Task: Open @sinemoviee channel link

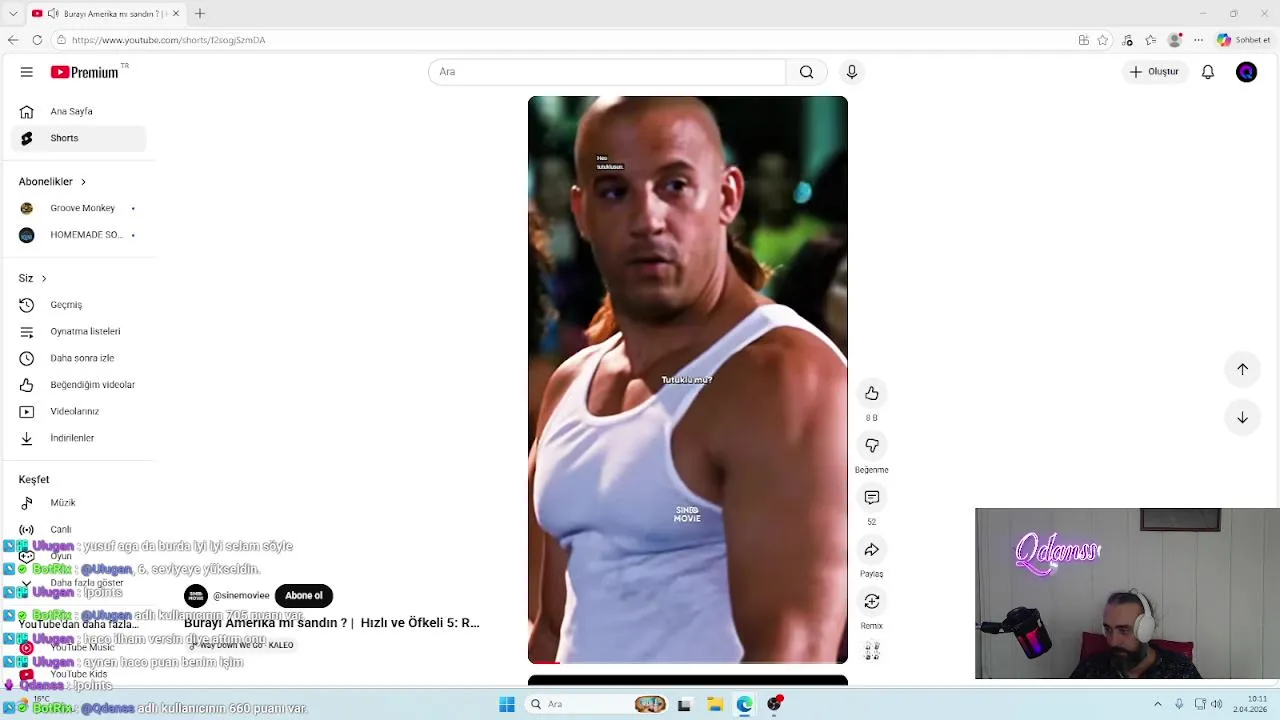Action: (x=241, y=596)
